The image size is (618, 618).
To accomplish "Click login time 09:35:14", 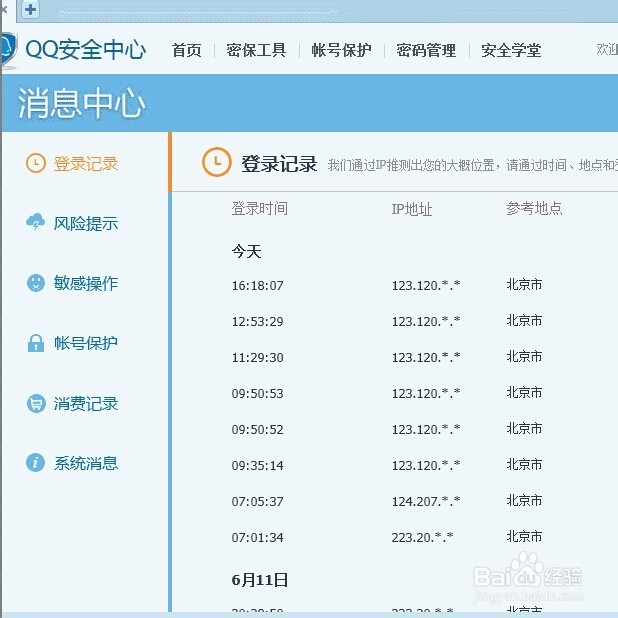I will [x=257, y=465].
